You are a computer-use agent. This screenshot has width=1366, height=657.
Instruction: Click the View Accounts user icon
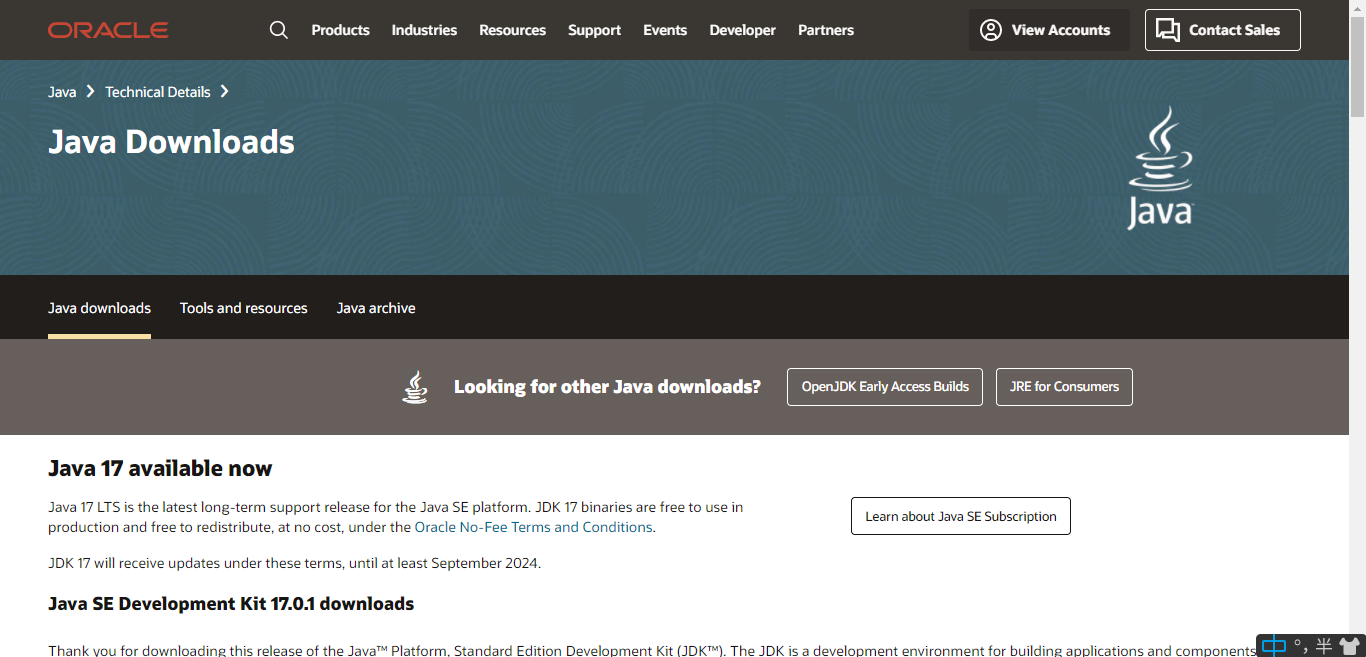pos(991,30)
